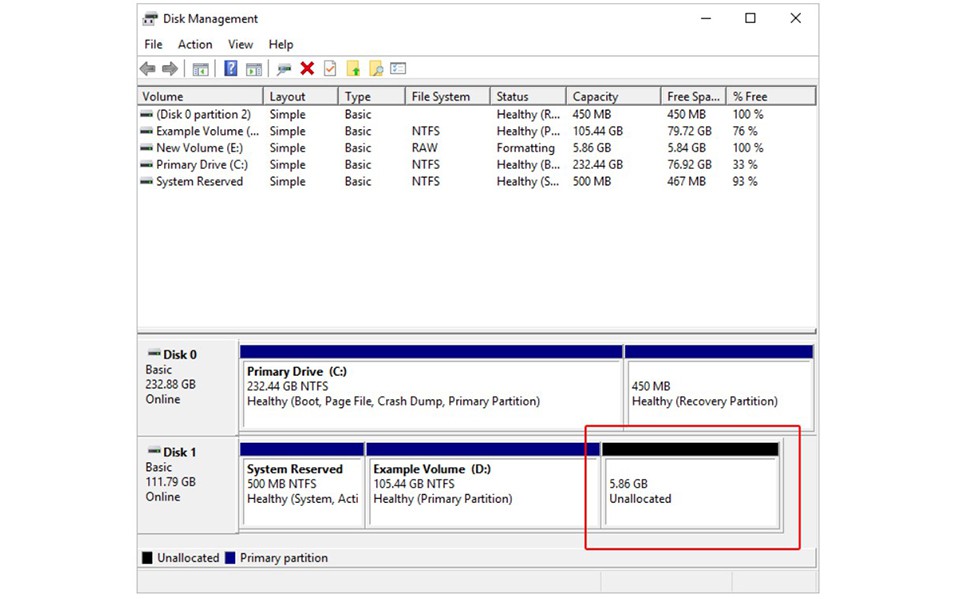Click drive icon beside Primary Drive (C:)
Image resolution: width=960 pixels, height=599 pixels.
coord(146,165)
